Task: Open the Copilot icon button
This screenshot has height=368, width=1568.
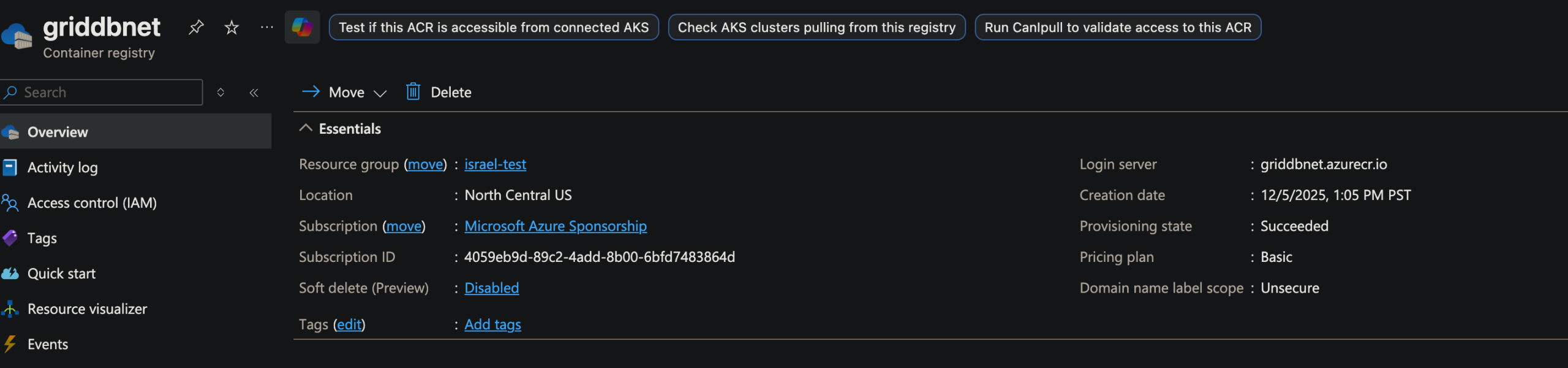Action: [x=302, y=27]
